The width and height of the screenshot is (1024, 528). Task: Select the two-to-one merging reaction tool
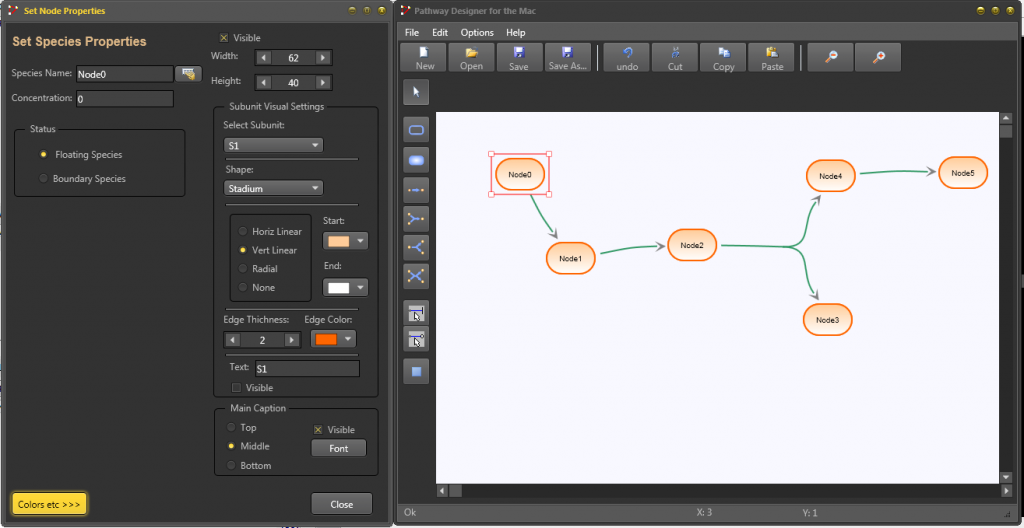[416, 218]
